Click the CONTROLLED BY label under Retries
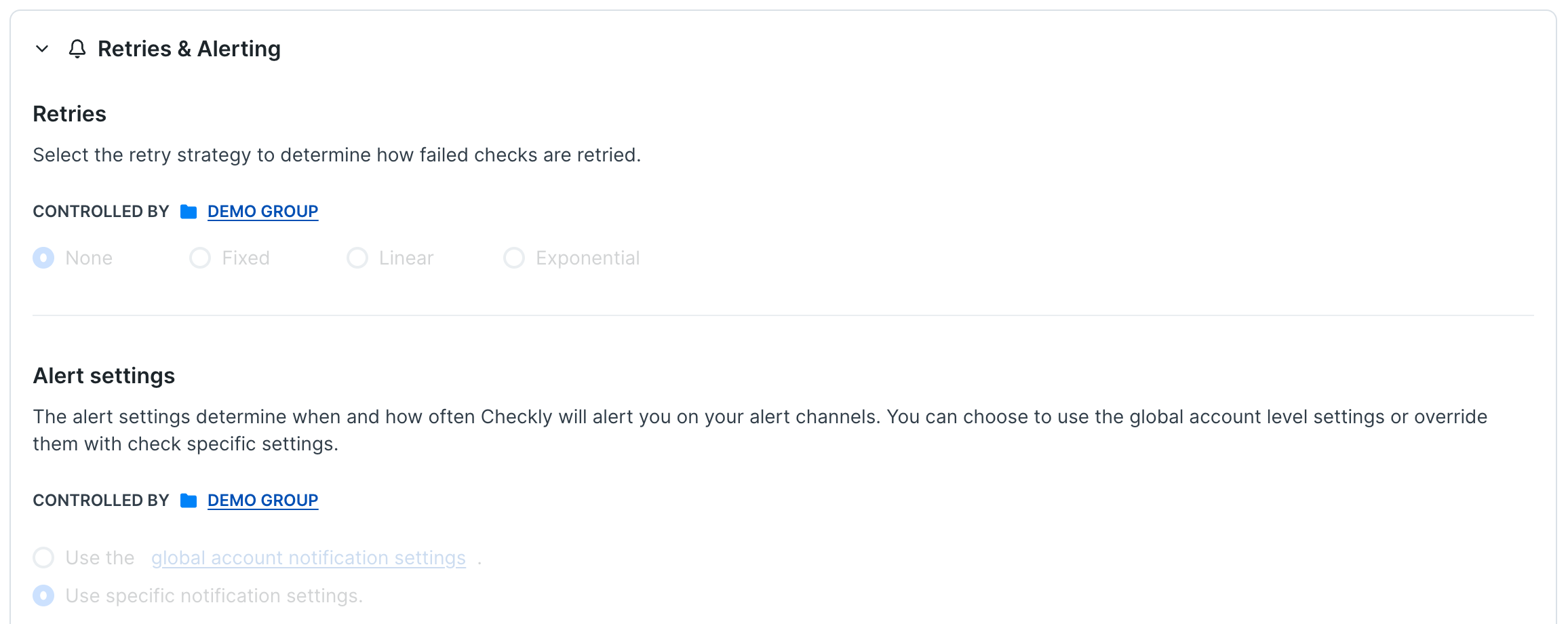1568x624 pixels. pos(101,211)
